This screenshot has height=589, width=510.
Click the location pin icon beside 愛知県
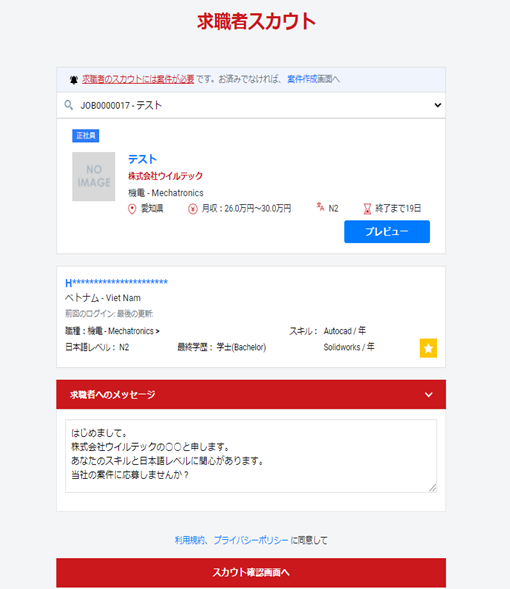pyautogui.click(x=132, y=209)
